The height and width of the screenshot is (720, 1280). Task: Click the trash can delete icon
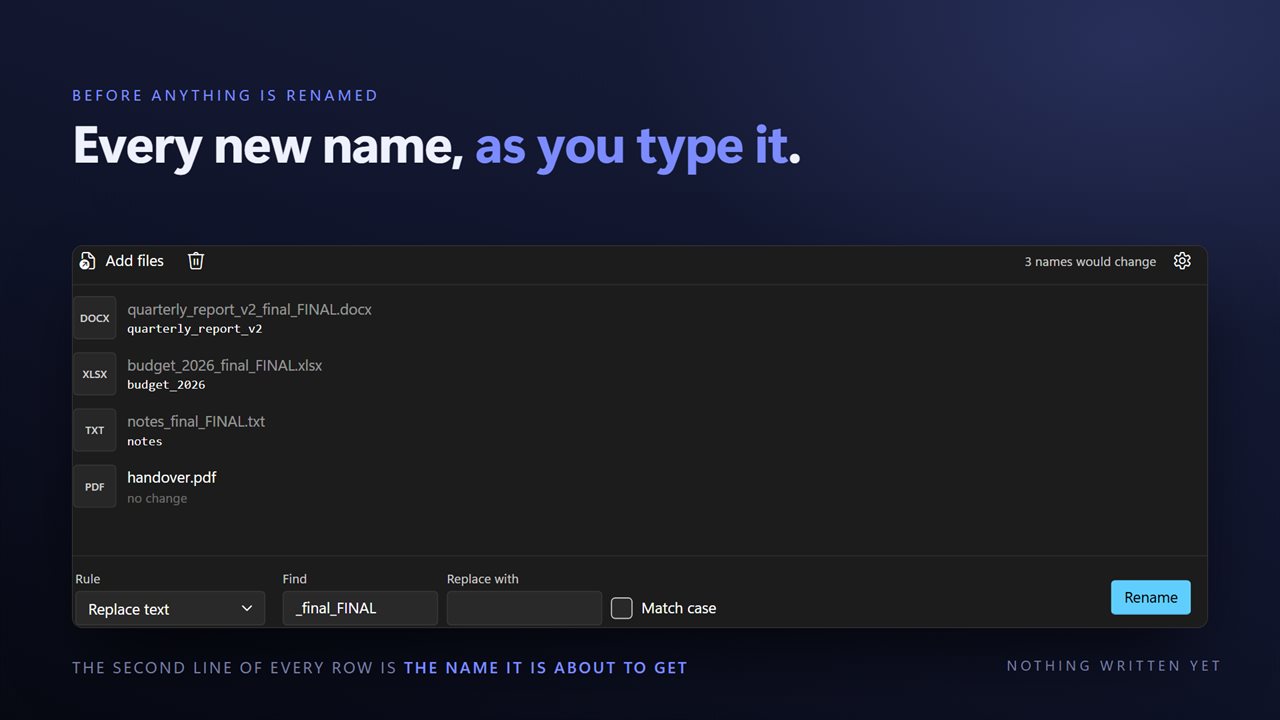click(196, 261)
